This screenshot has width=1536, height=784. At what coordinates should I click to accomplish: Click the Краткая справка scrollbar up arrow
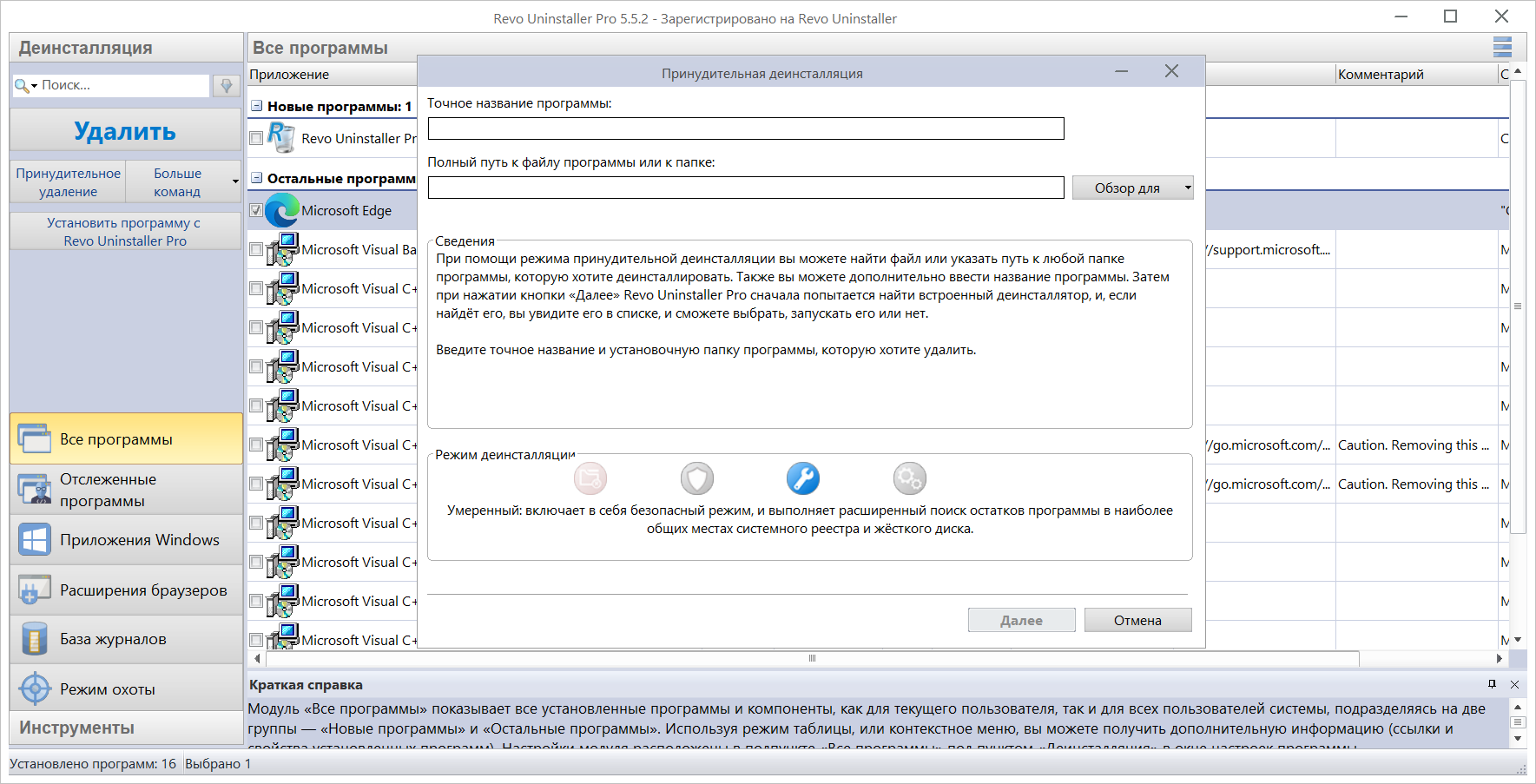click(x=1518, y=708)
